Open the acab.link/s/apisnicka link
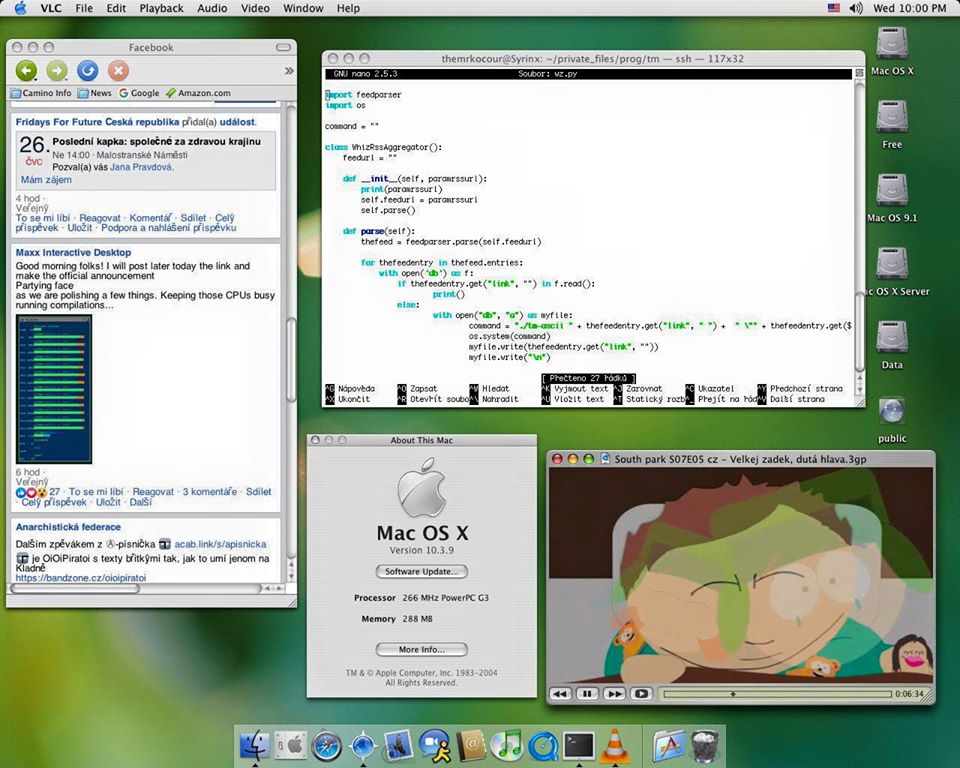The image size is (960, 768). tap(220, 544)
